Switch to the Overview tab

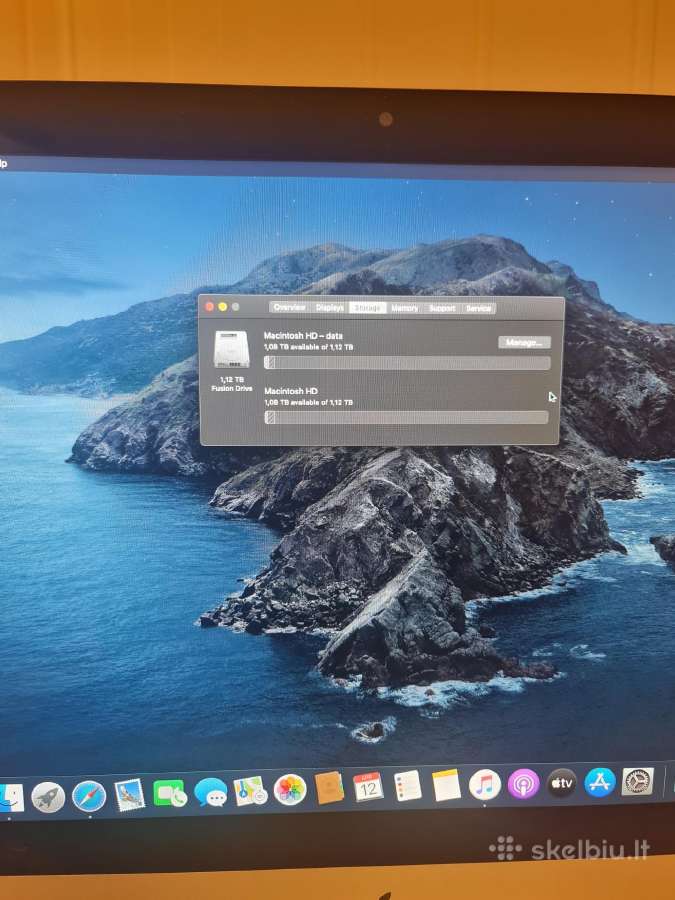click(289, 308)
